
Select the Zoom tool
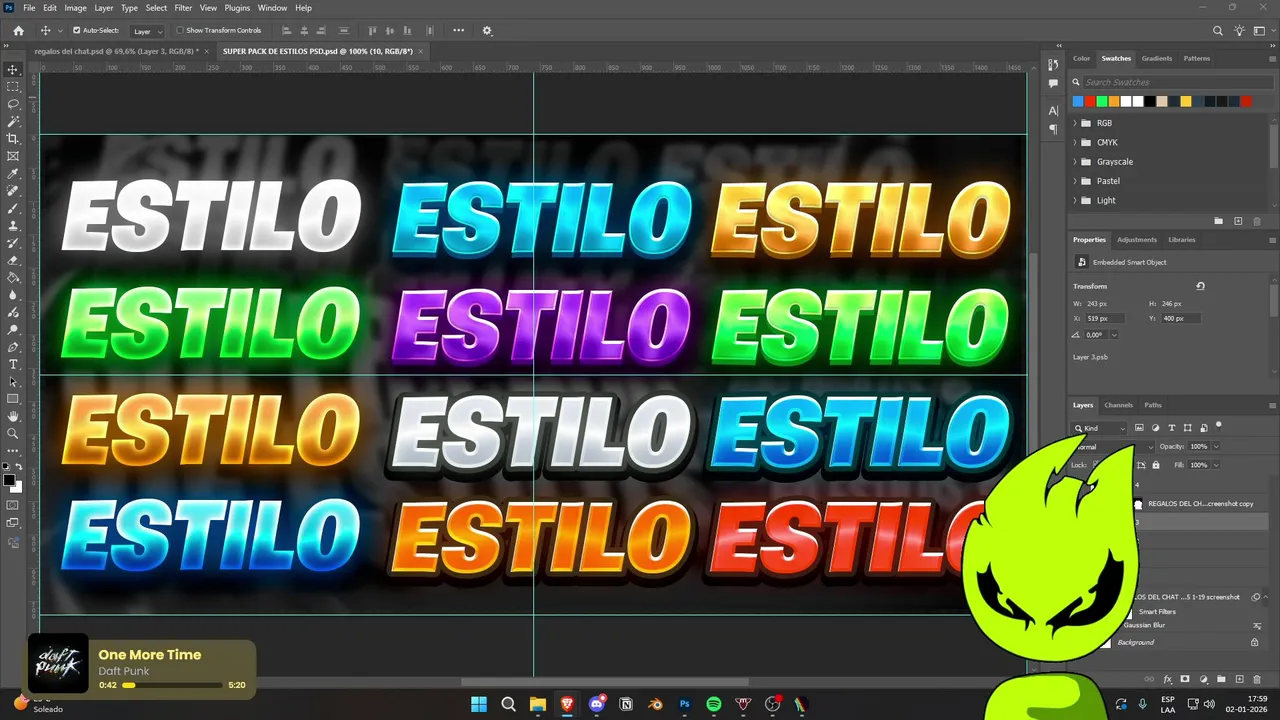(x=13, y=434)
